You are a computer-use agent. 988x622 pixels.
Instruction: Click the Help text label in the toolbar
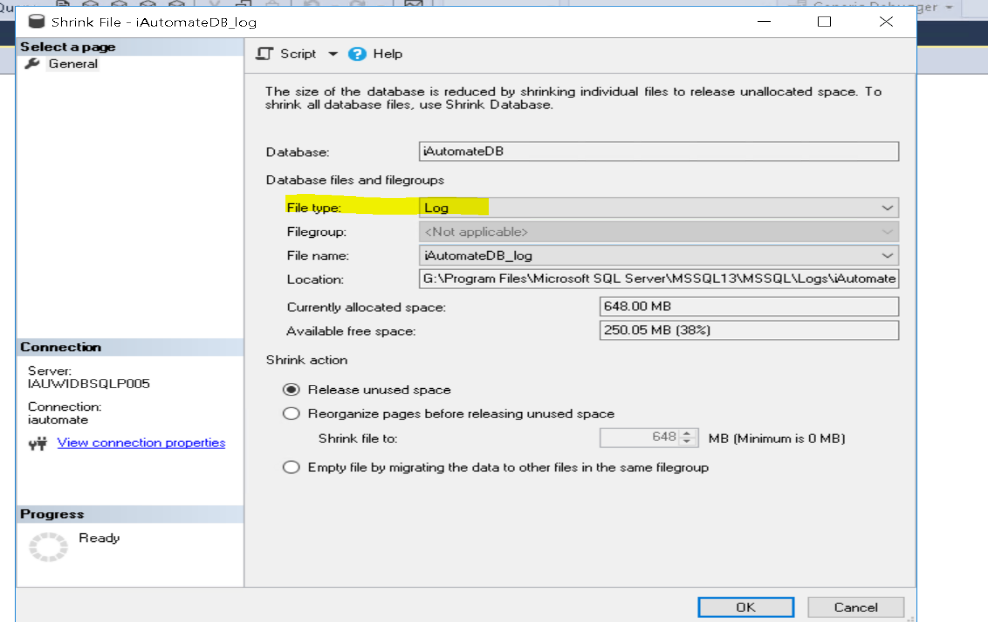388,54
